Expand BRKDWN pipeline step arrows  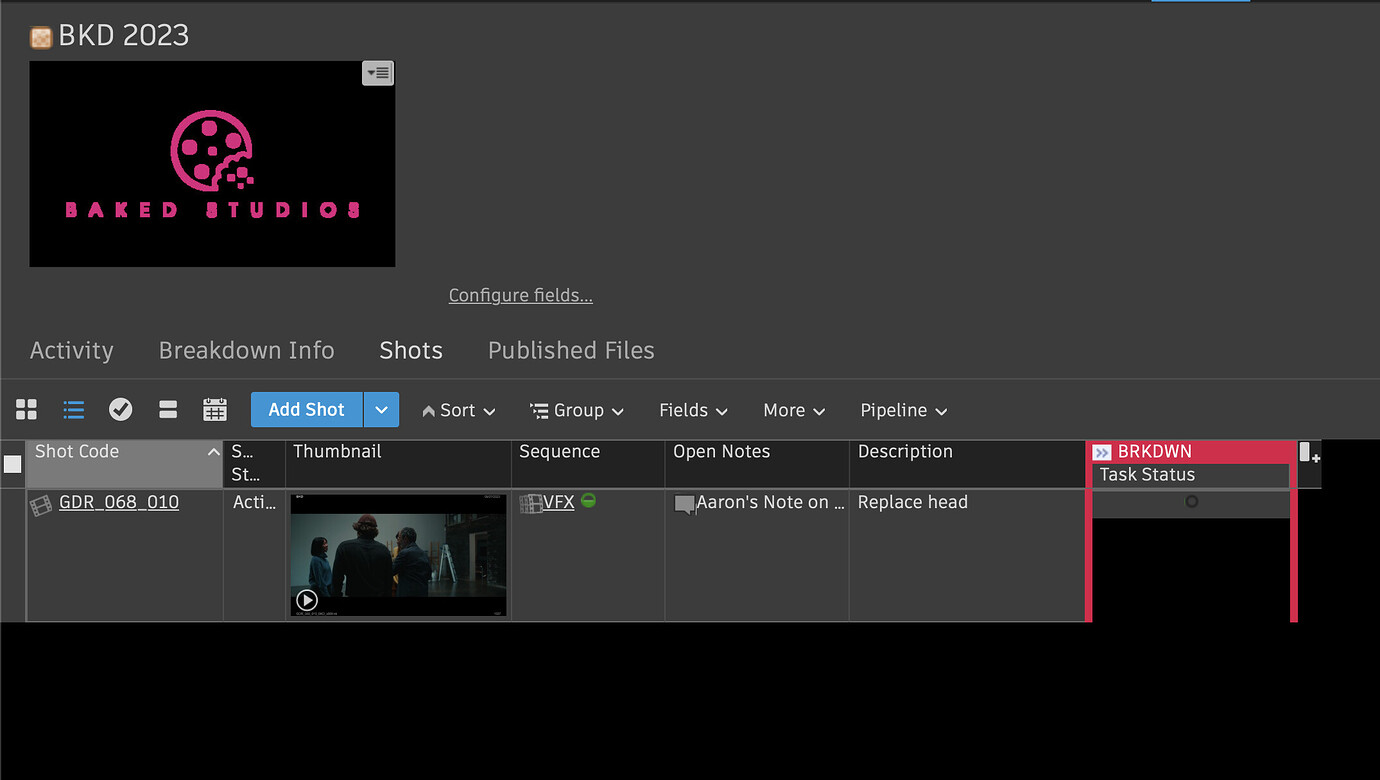1102,453
